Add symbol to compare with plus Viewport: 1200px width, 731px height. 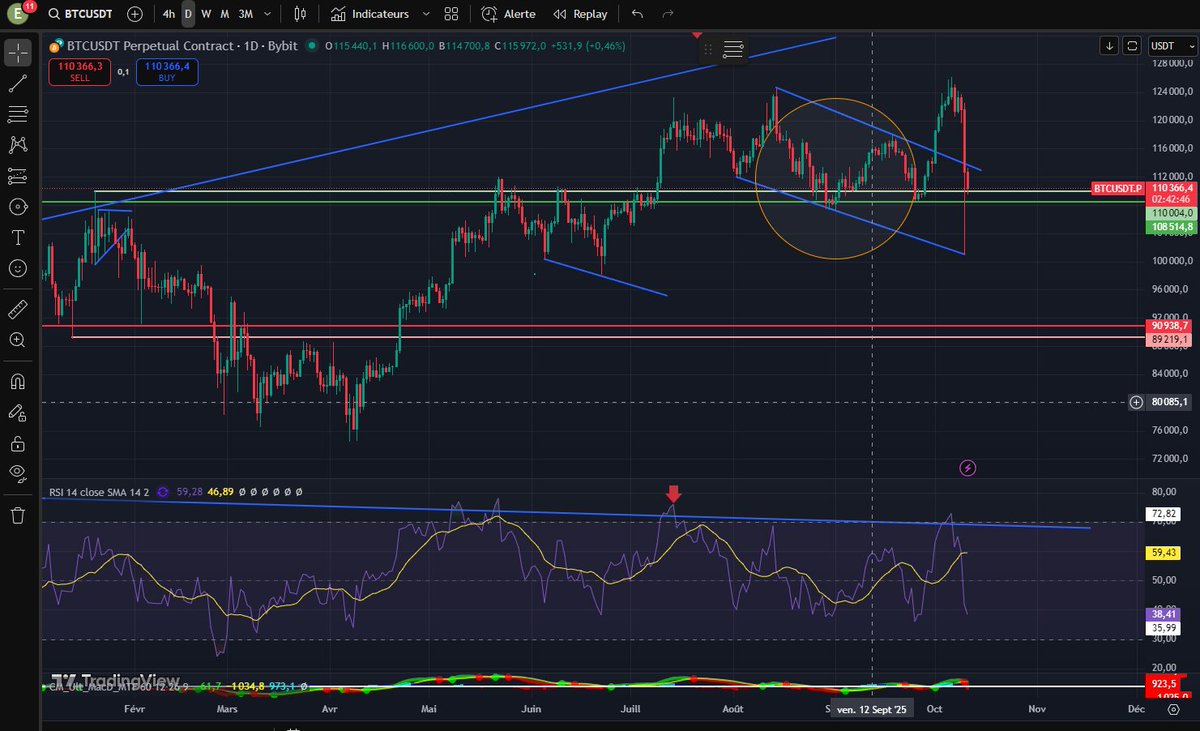(x=135, y=15)
